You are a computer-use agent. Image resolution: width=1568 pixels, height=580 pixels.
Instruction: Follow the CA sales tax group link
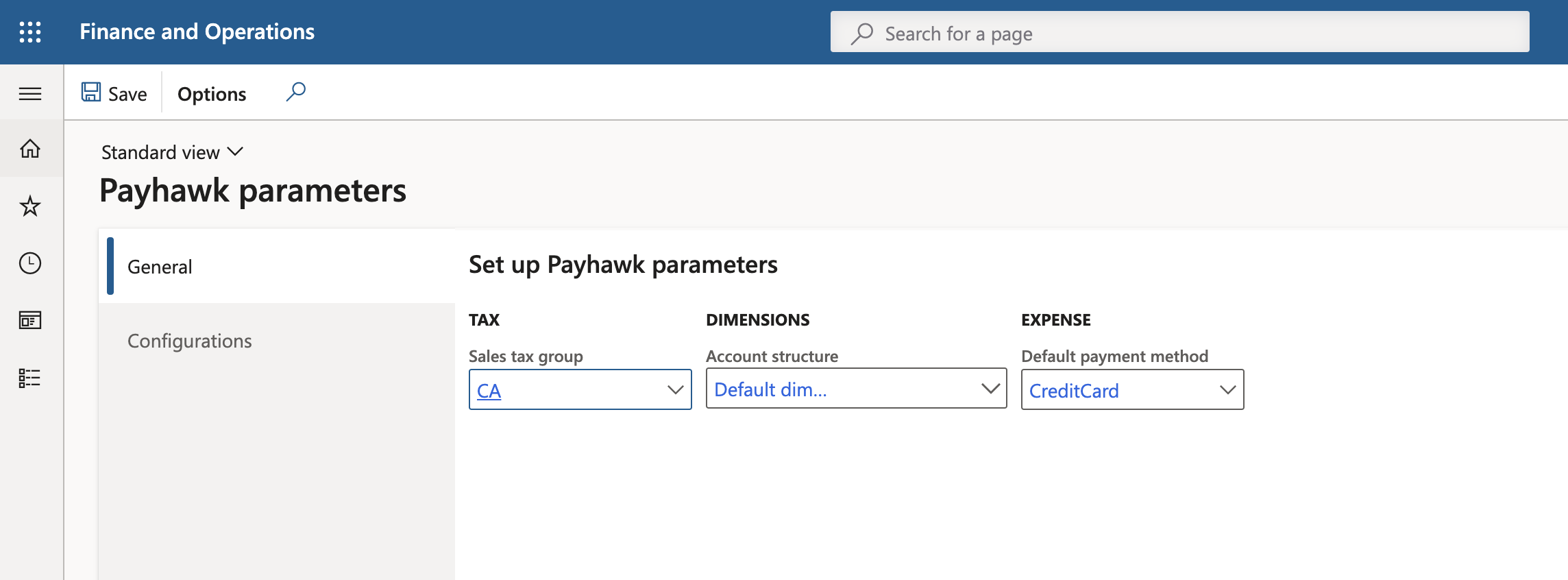click(x=489, y=391)
